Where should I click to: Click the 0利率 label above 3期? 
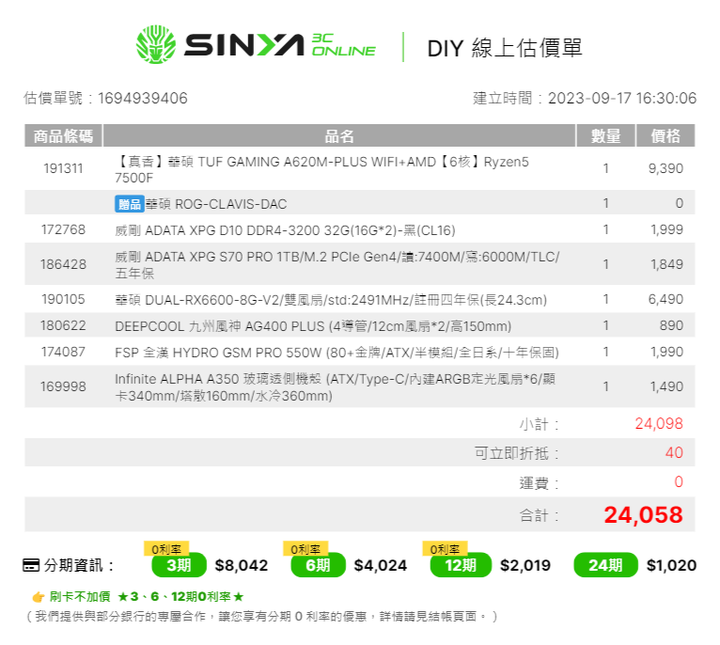(x=166, y=549)
